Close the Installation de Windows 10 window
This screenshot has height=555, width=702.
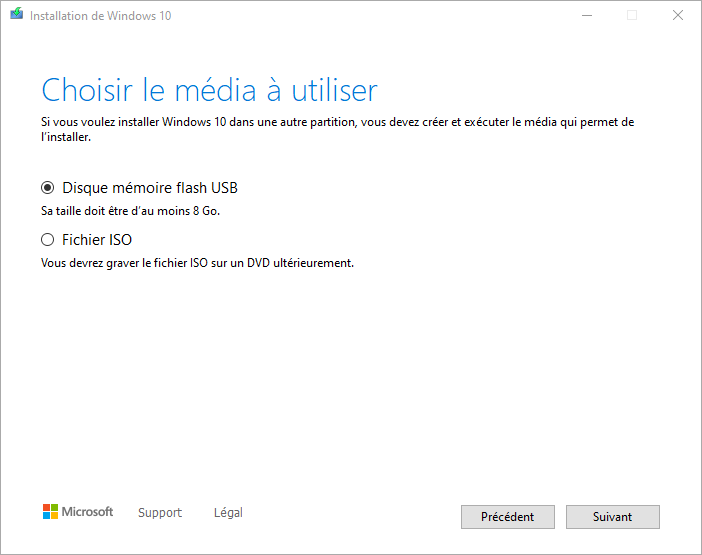(x=678, y=16)
